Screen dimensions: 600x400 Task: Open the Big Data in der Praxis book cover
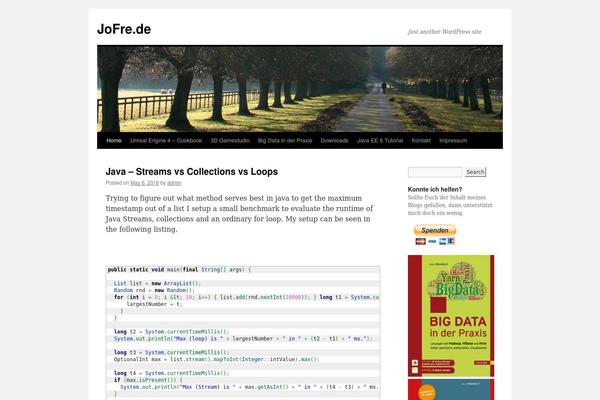[451, 316]
